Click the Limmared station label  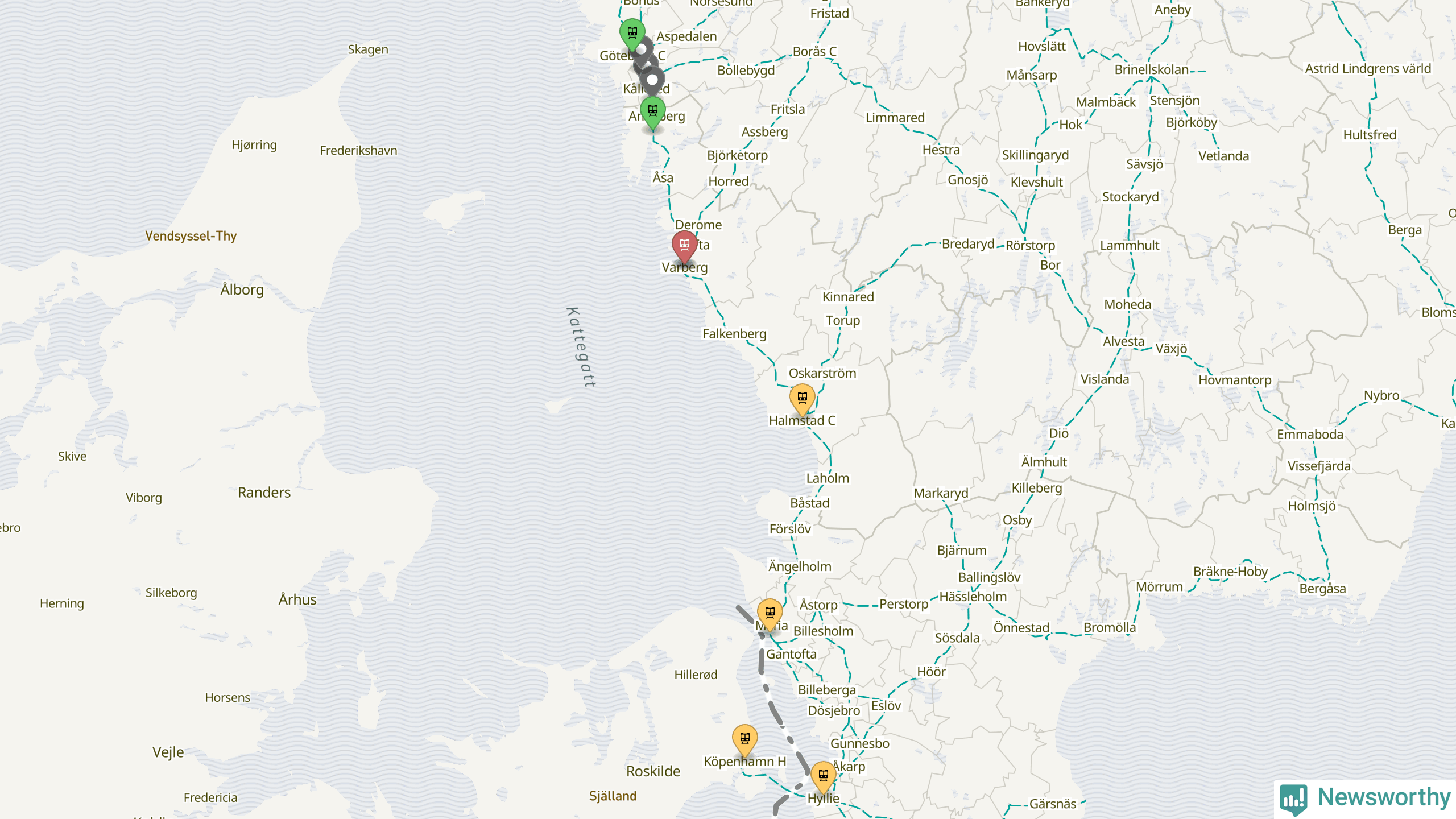click(895, 118)
